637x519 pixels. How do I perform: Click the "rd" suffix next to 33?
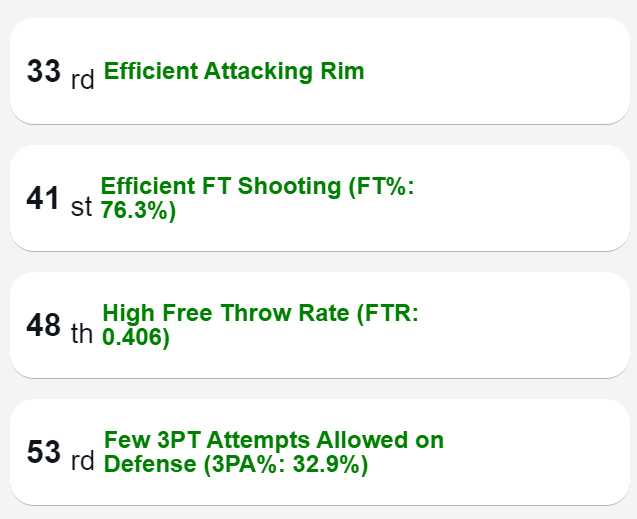click(83, 79)
